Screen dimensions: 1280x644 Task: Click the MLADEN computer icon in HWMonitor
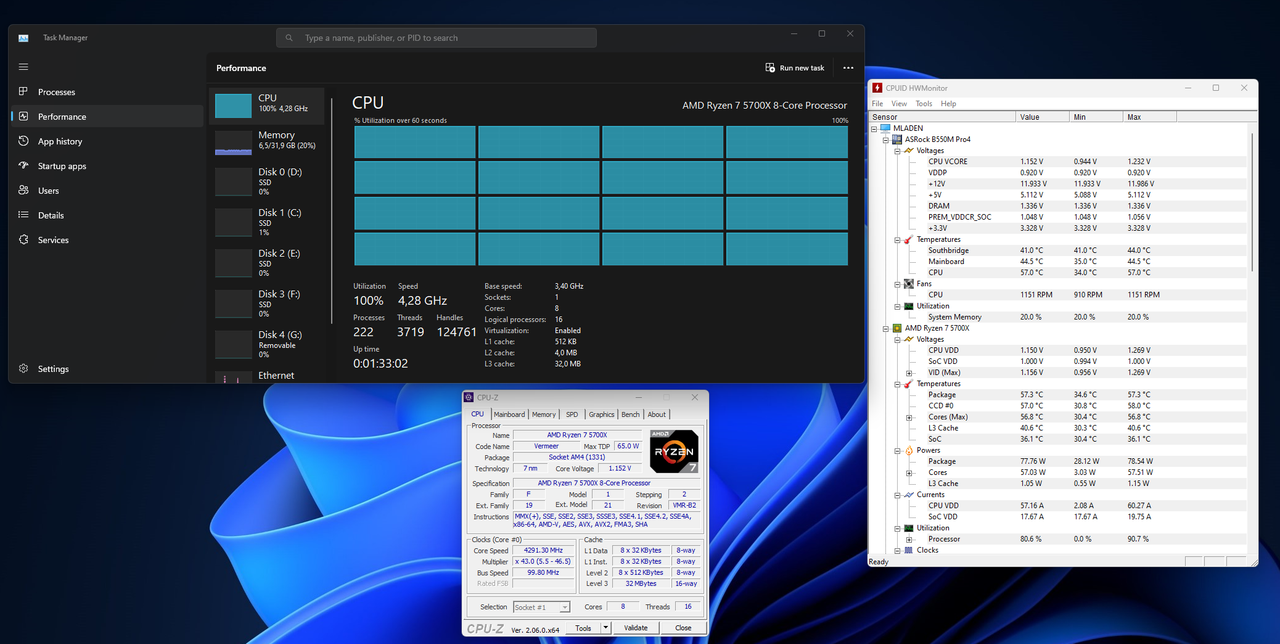pos(885,128)
